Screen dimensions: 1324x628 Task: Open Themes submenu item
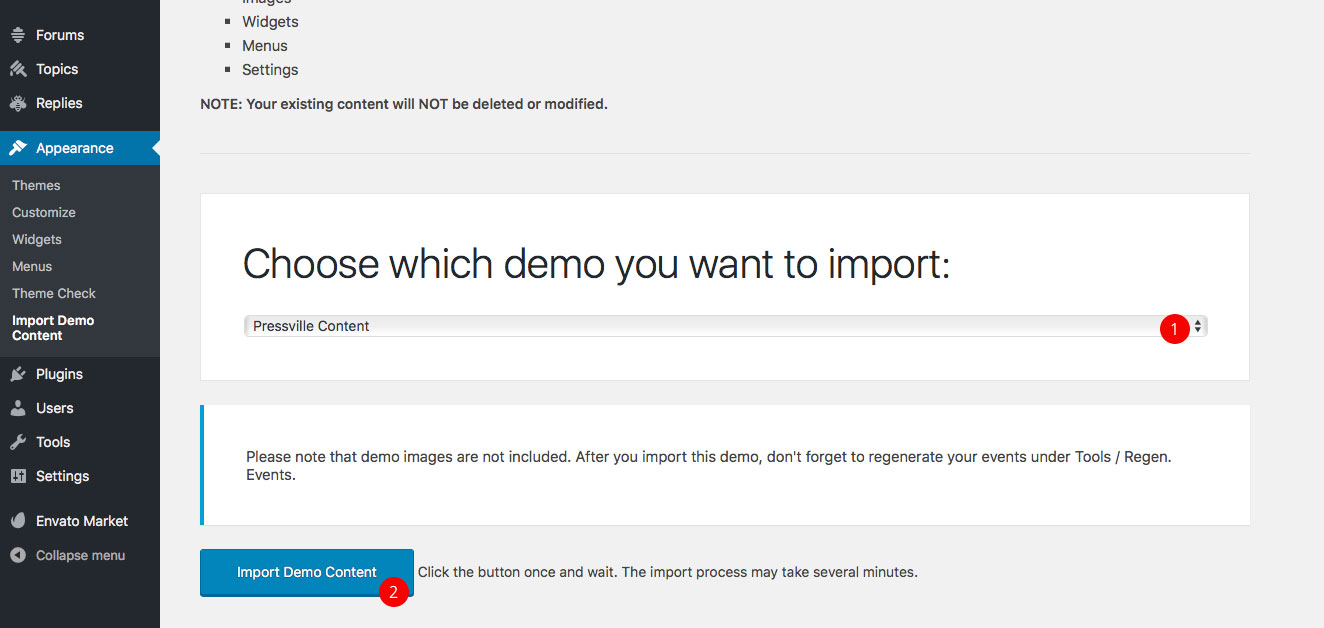coord(36,185)
